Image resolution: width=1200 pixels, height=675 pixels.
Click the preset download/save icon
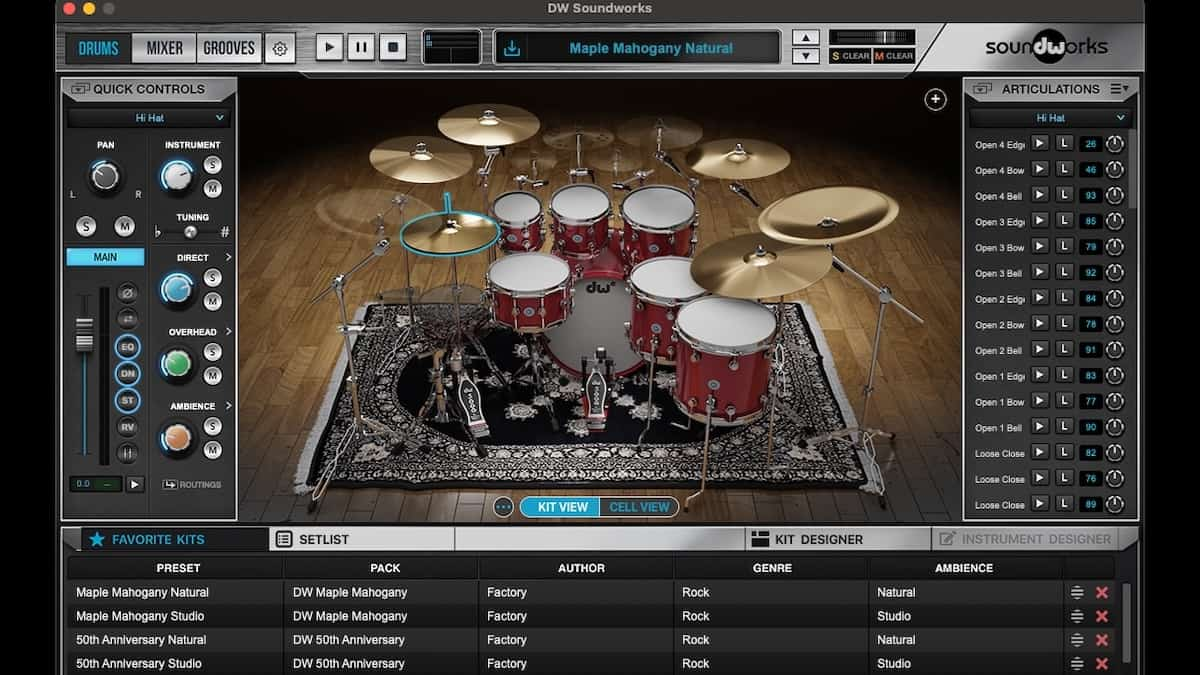pyautogui.click(x=512, y=48)
